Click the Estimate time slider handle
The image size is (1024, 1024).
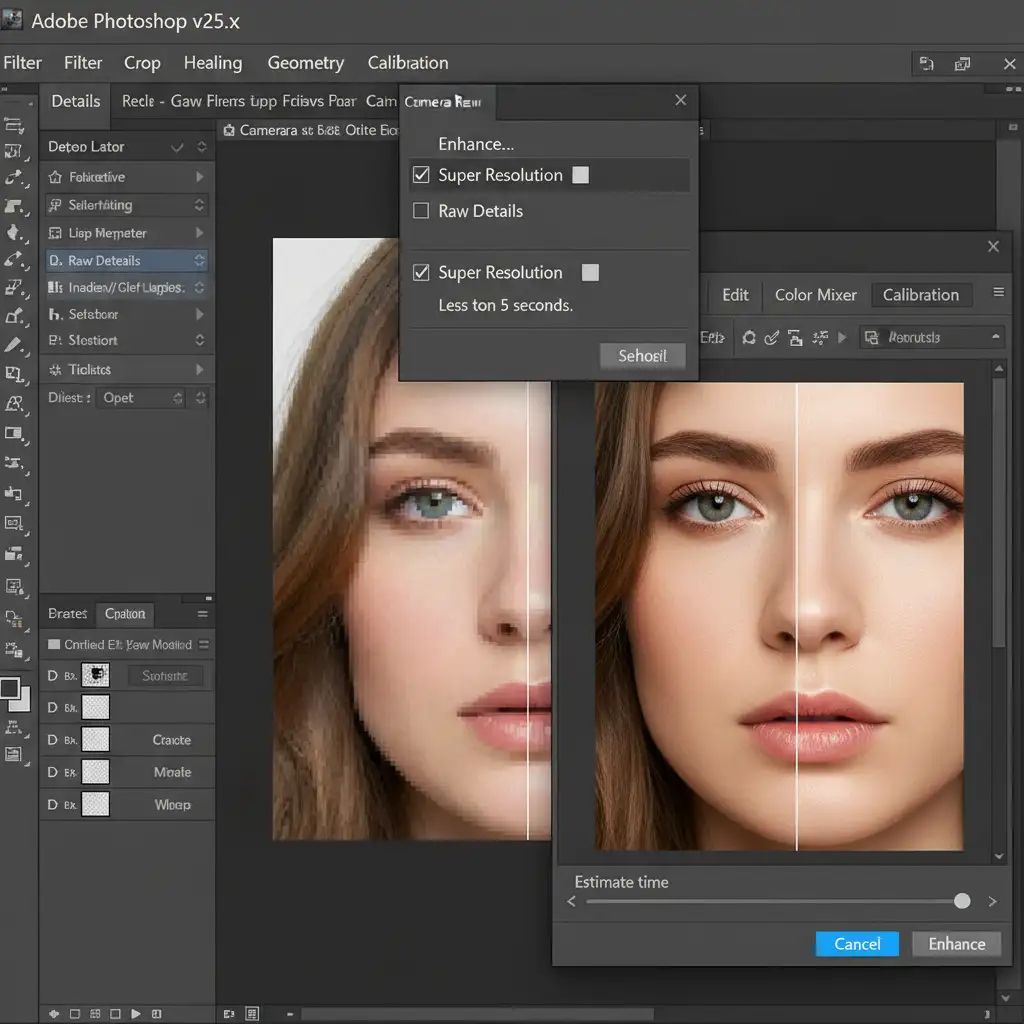(962, 901)
